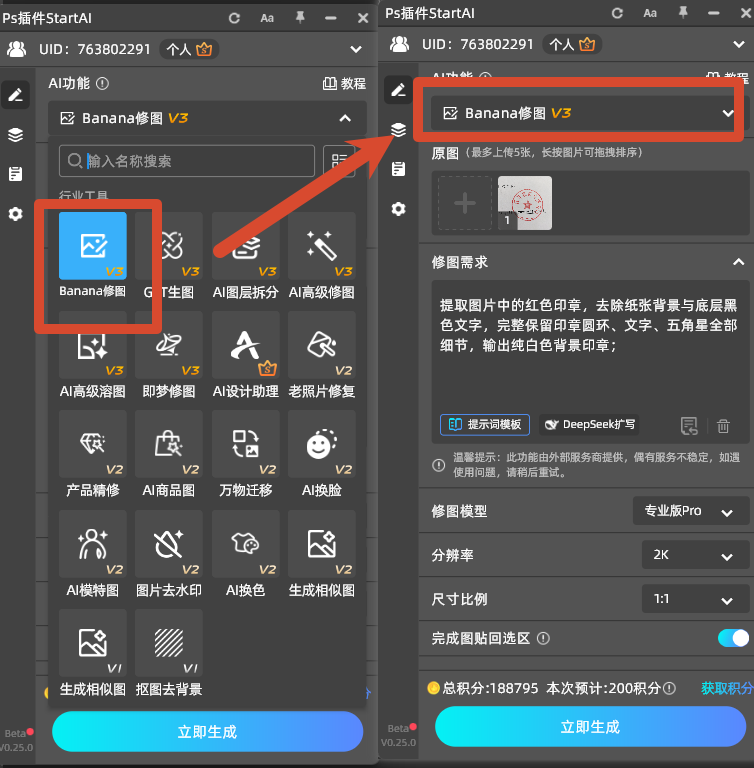Click the info icon next to AI功能
Viewport: 754px width, 768px height.
point(102,84)
